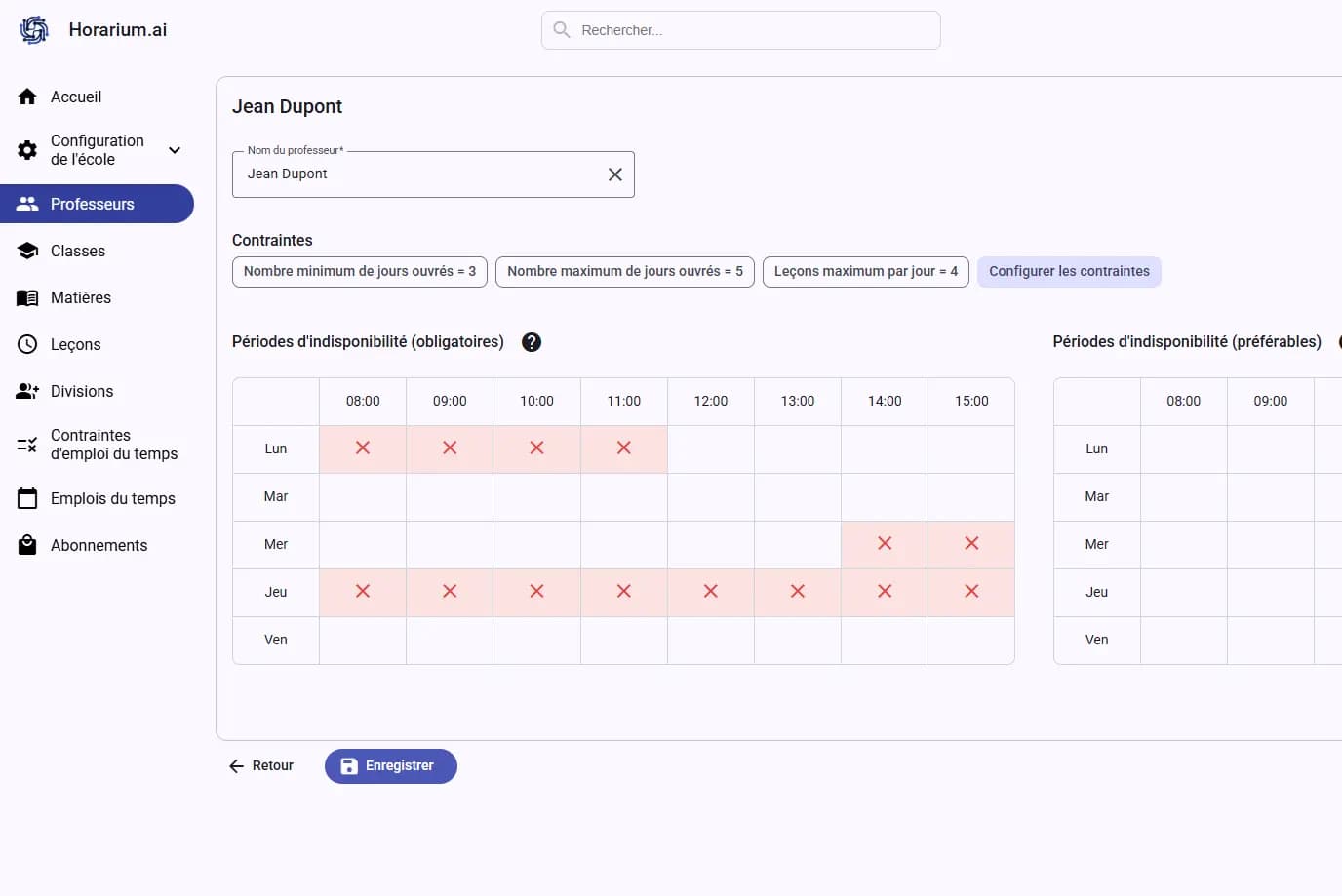Mark Tuesday 10:00 as unavailable
The width and height of the screenshot is (1342, 896).
pyautogui.click(x=536, y=496)
